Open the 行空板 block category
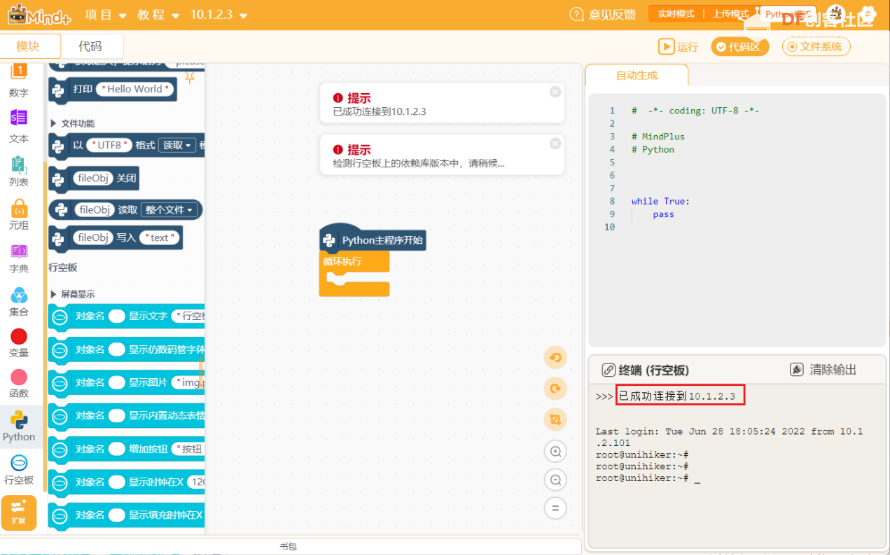Viewport: 890px width, 555px height. [x=19, y=470]
